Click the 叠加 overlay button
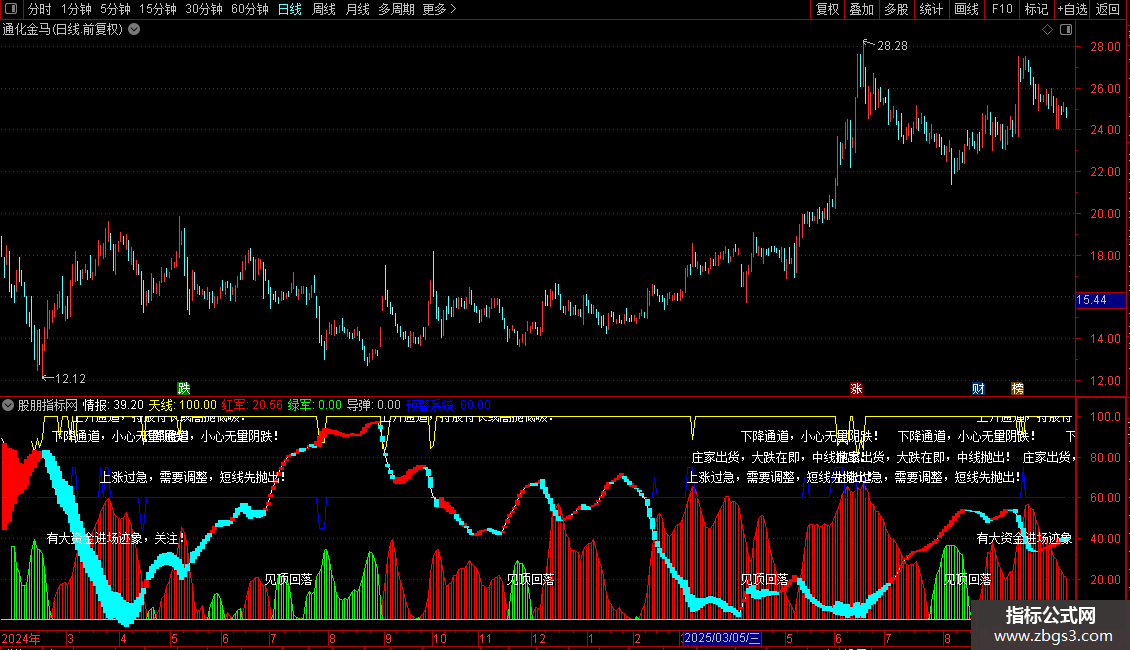This screenshot has width=1130, height=650. (862, 9)
